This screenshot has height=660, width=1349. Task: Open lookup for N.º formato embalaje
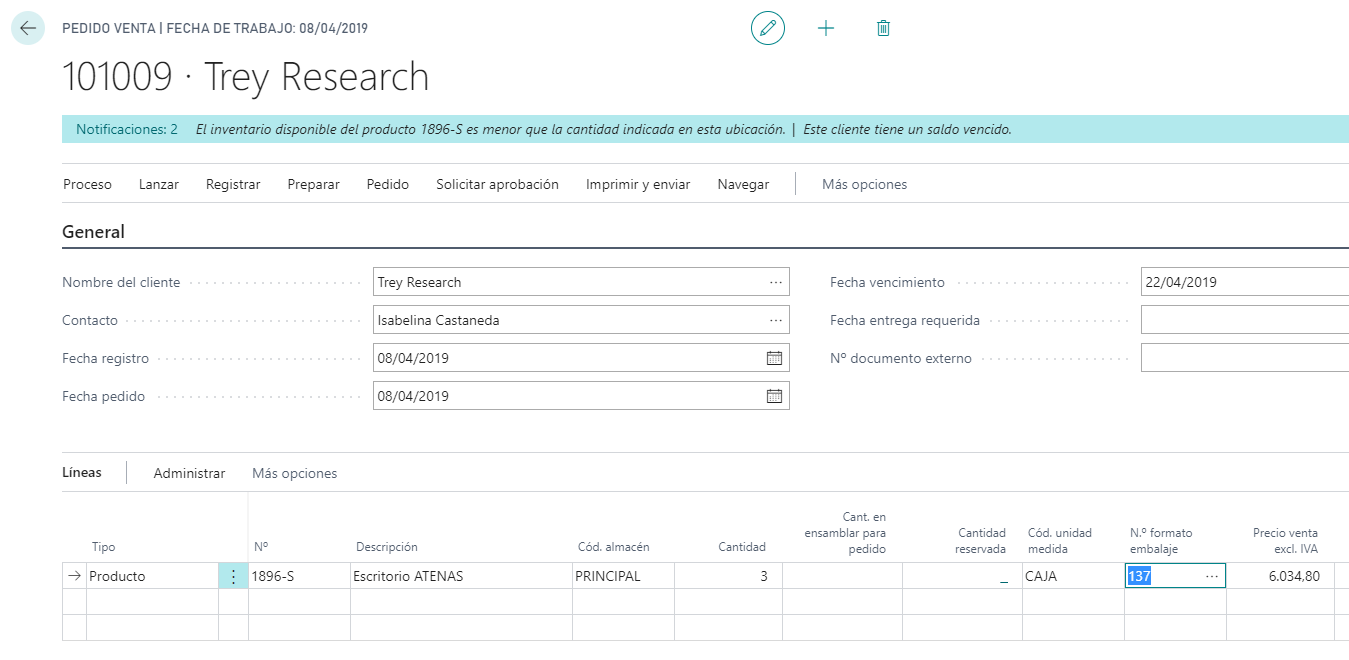pyautogui.click(x=1212, y=576)
